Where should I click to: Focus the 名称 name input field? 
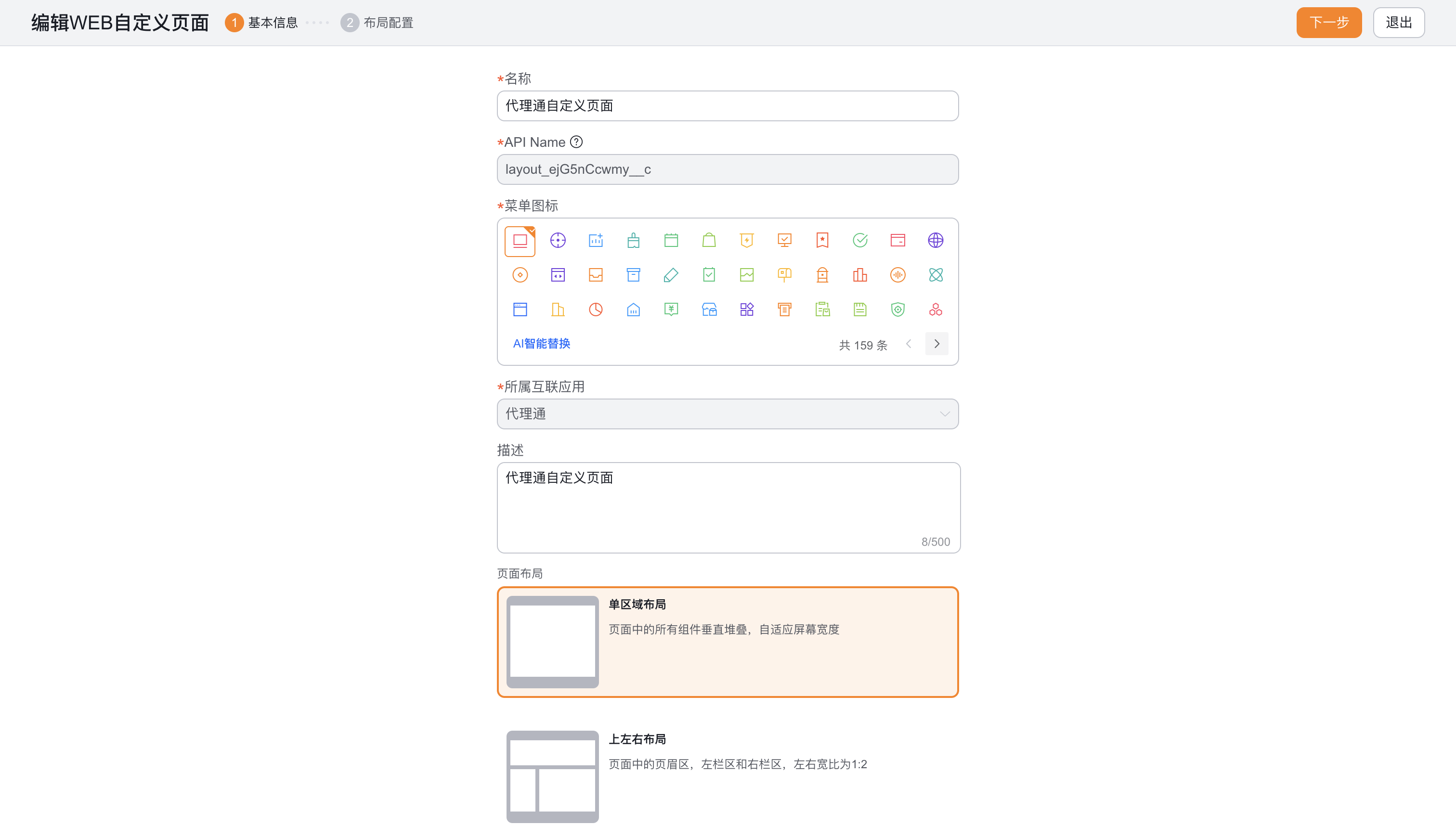pyautogui.click(x=727, y=106)
